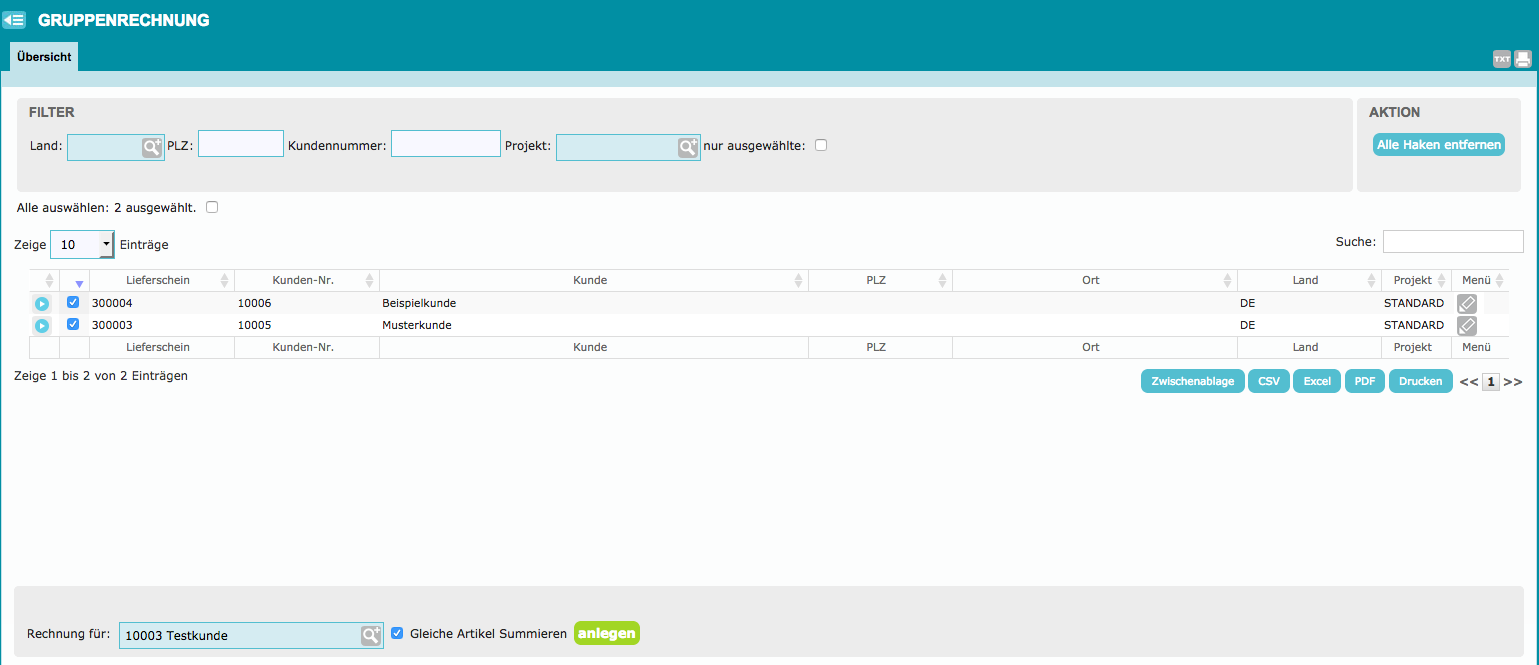Click into the Suche search field
1539x665 pixels.
click(1452, 241)
